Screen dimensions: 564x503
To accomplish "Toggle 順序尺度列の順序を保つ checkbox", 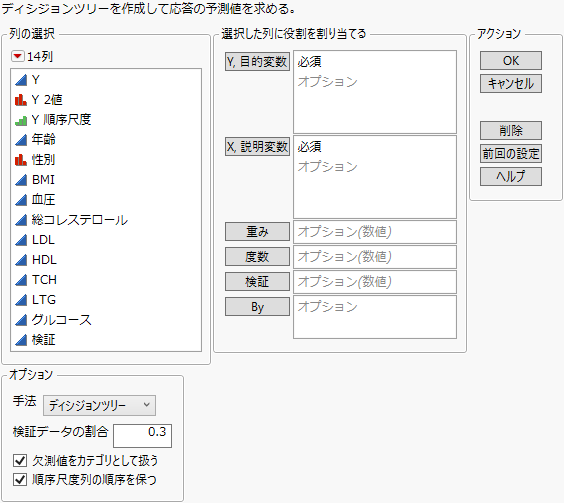I will point(20,480).
